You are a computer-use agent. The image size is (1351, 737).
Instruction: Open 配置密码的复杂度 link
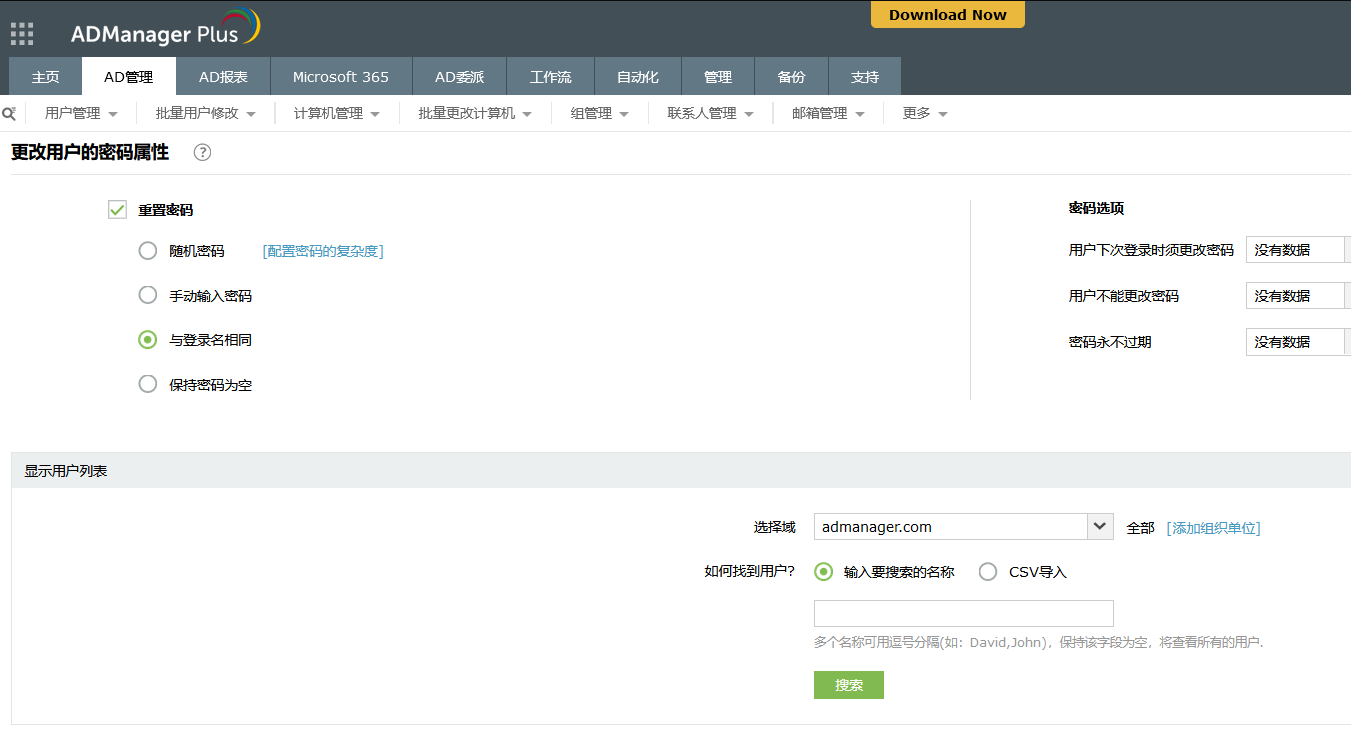[323, 251]
